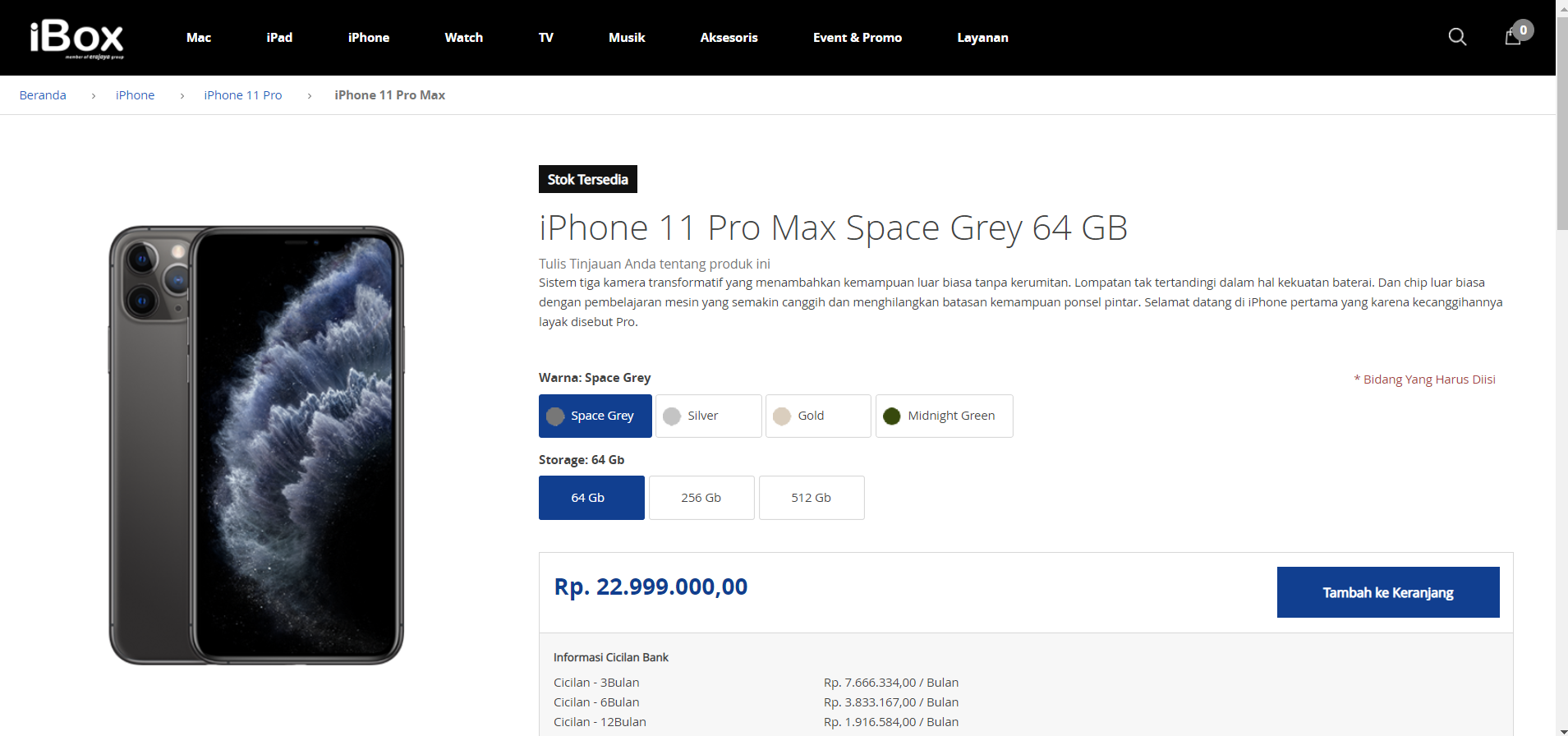1568x736 pixels.
Task: Open the Mac menu
Action: coord(199,38)
